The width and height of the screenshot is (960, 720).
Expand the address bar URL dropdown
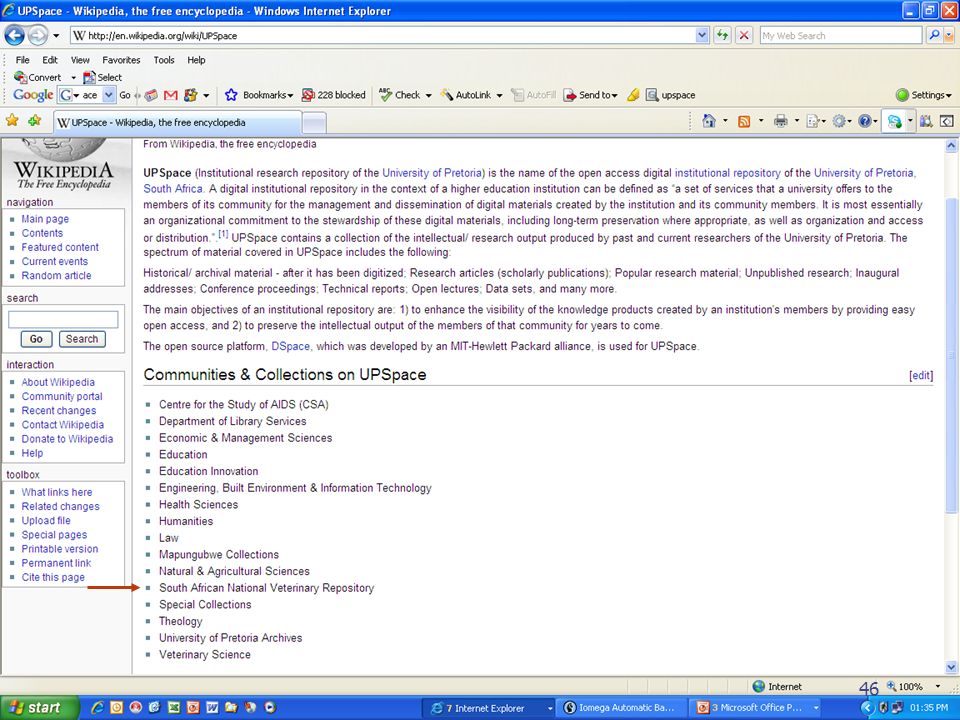[702, 36]
